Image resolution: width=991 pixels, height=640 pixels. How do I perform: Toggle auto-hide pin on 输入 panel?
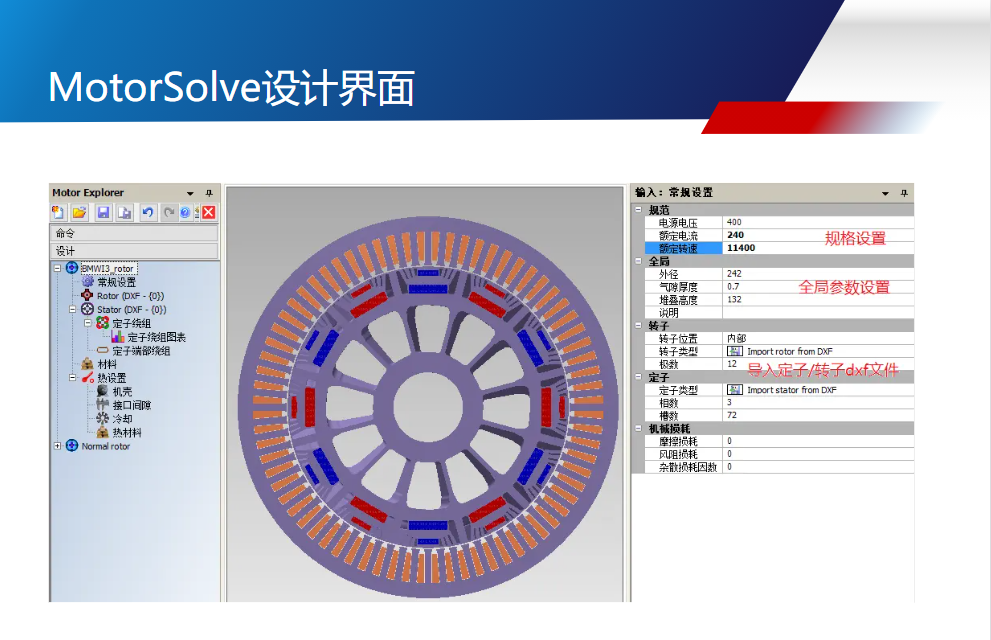(904, 193)
